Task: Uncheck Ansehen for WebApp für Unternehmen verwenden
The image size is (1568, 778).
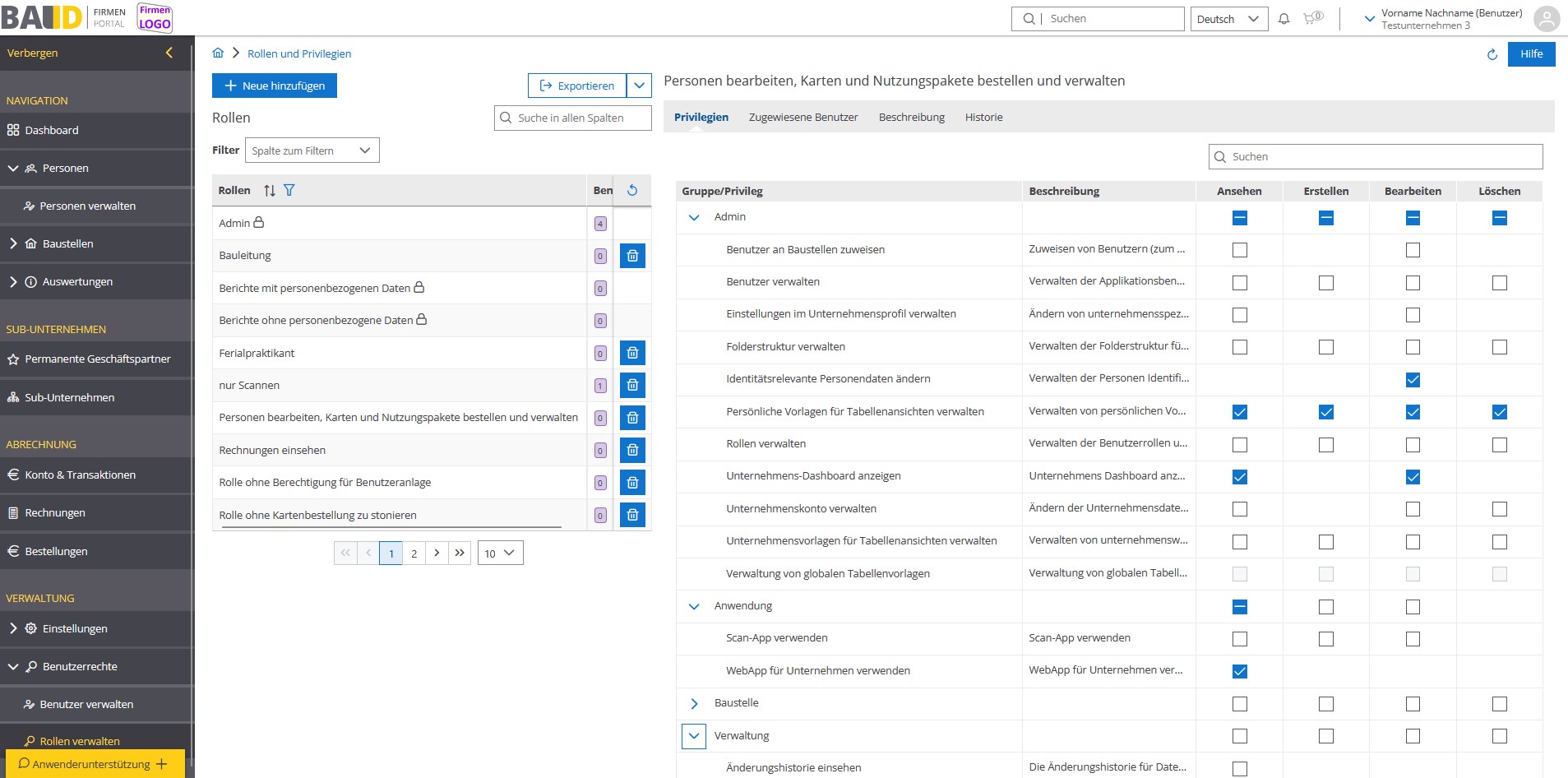Action: 1239,671
